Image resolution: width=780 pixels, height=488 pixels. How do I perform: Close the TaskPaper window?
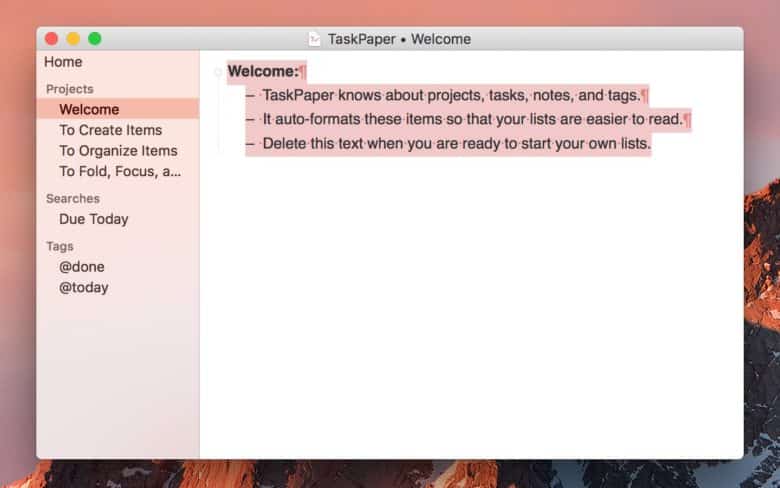pyautogui.click(x=51, y=39)
